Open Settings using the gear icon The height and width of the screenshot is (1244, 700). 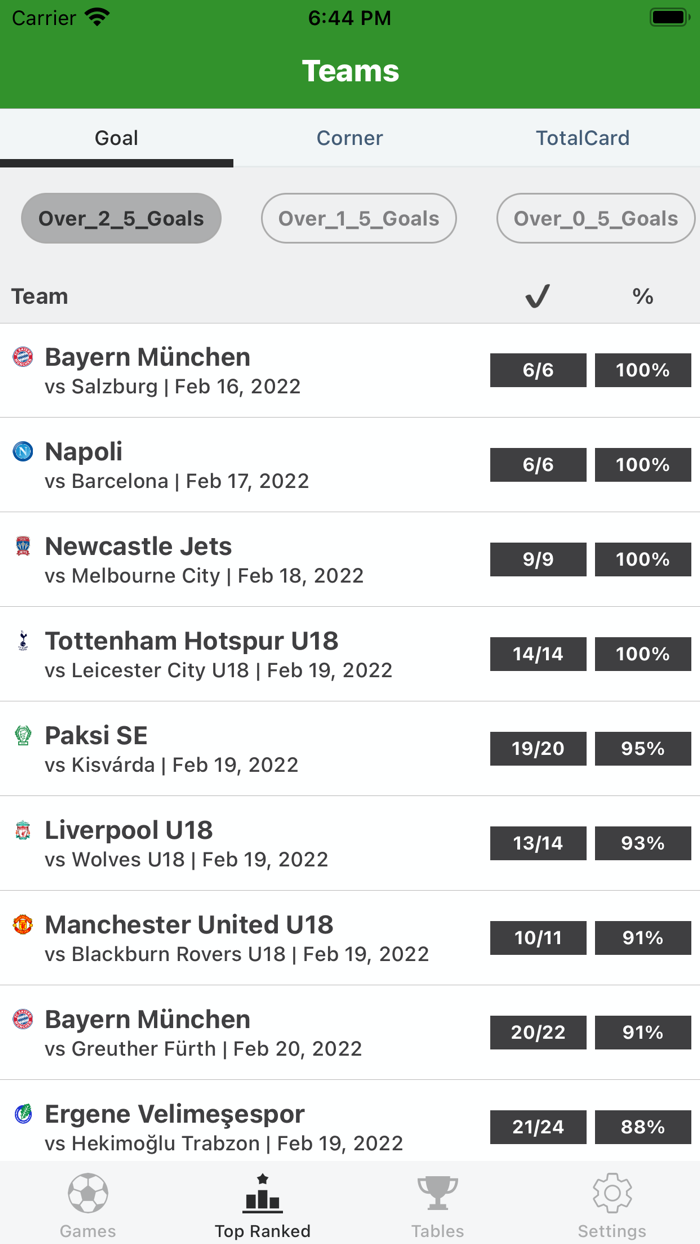[x=612, y=1193]
